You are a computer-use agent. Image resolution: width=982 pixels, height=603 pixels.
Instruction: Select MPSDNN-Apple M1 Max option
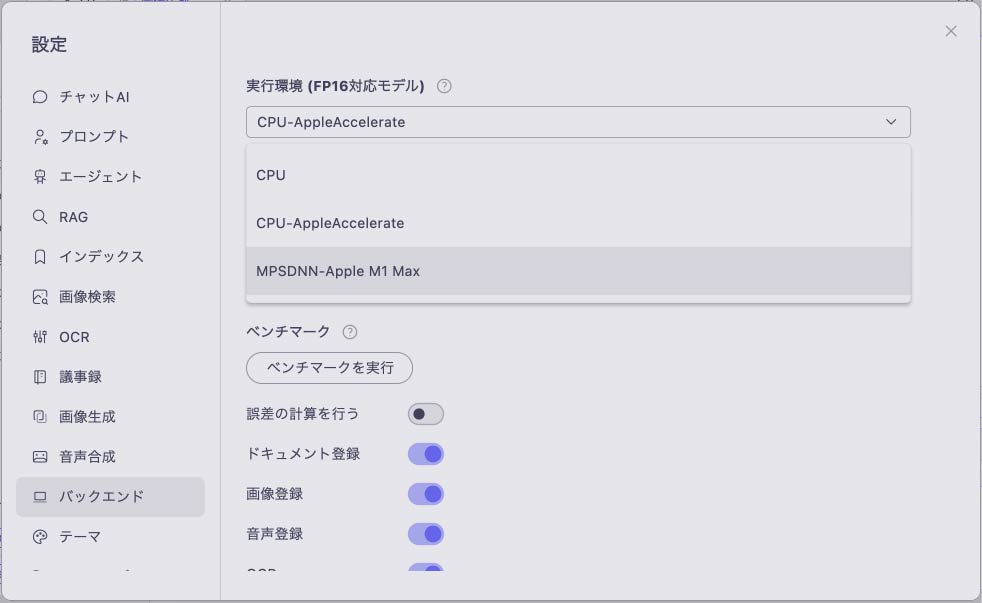pos(578,271)
